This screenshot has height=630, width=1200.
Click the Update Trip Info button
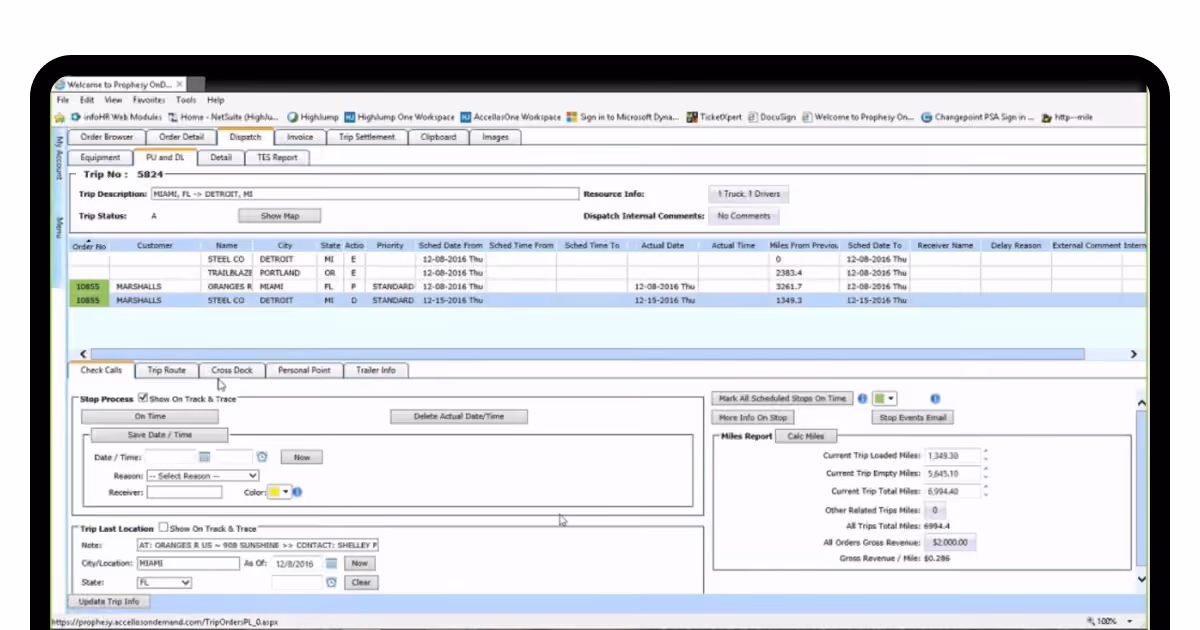(x=109, y=602)
